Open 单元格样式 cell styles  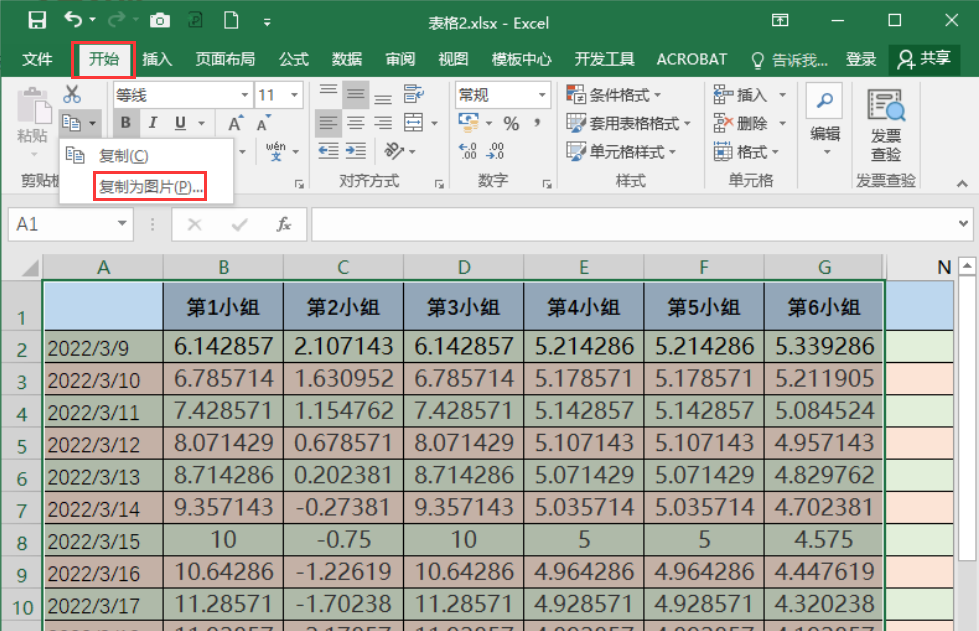coord(621,151)
